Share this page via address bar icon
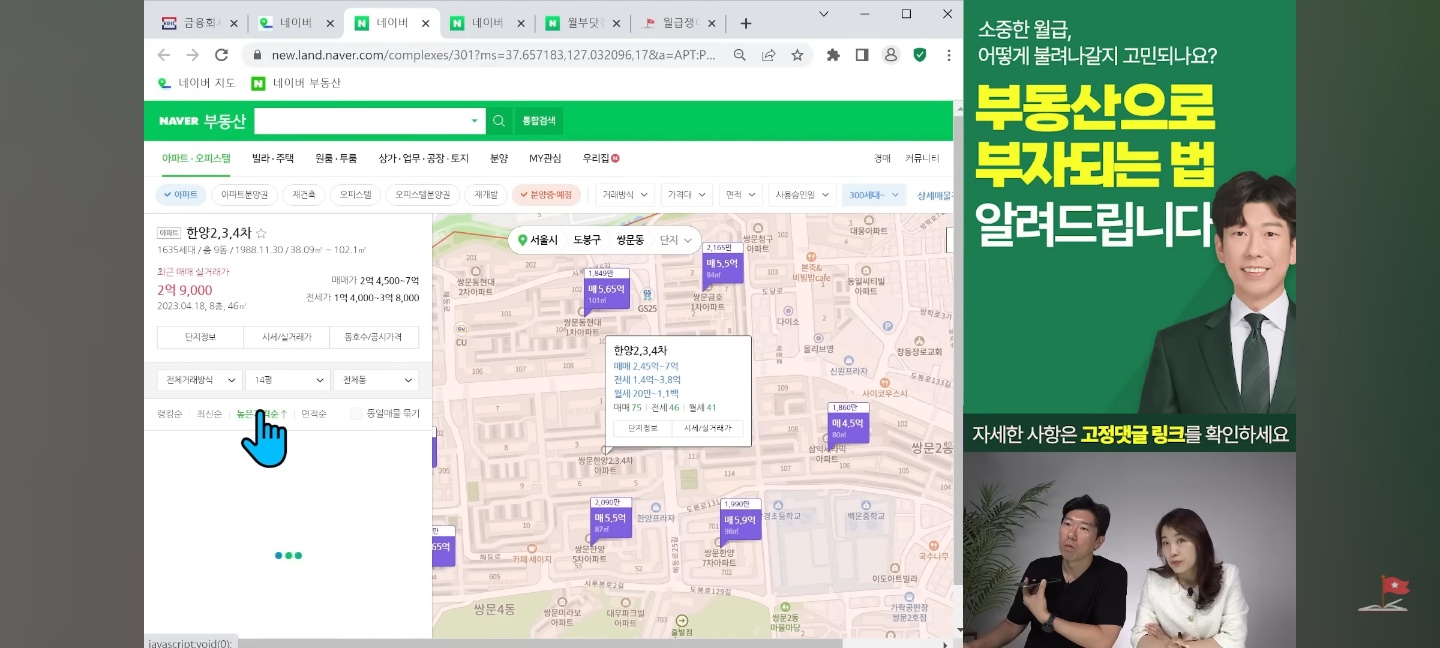The width and height of the screenshot is (1440, 648). pyautogui.click(x=768, y=55)
